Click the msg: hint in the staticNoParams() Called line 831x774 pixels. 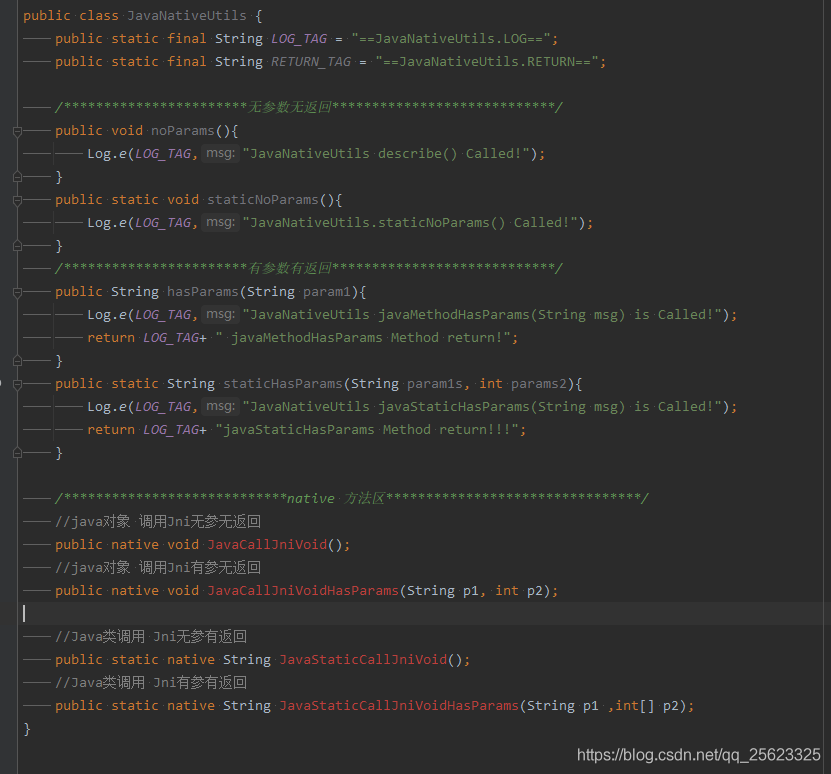[x=220, y=222]
